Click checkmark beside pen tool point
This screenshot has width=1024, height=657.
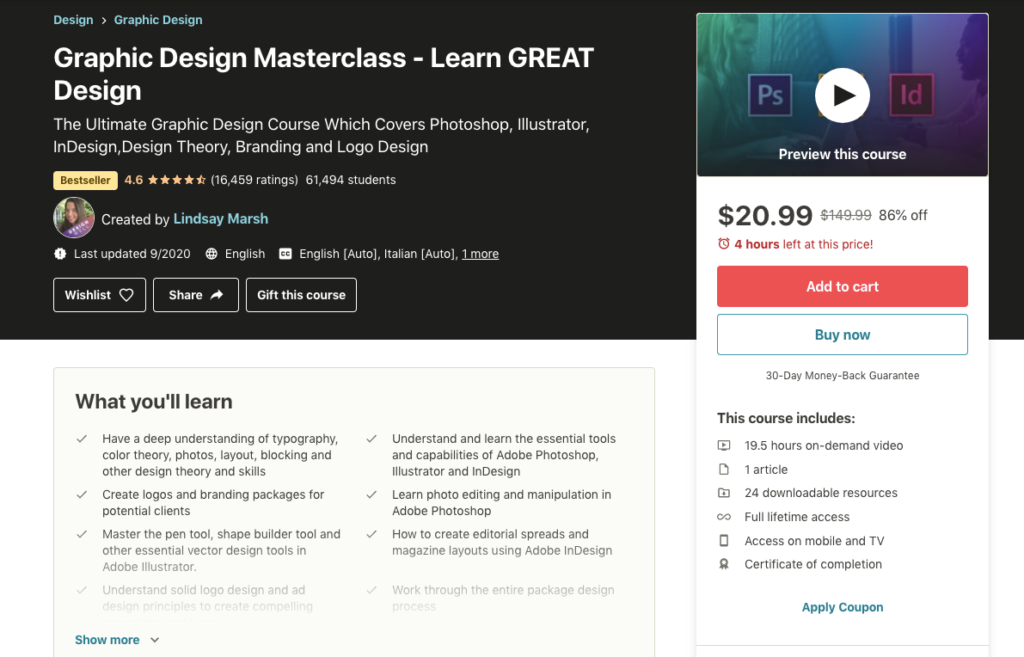(82, 534)
